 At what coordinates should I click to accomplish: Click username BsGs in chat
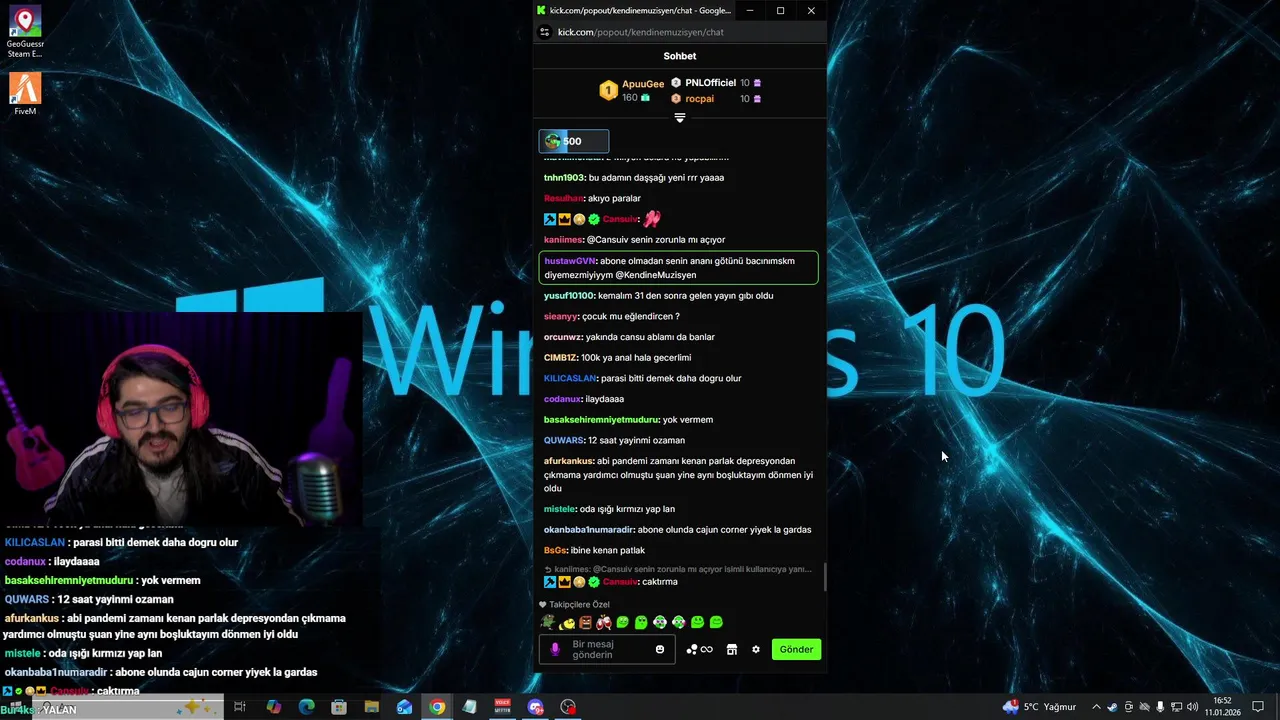(x=556, y=551)
